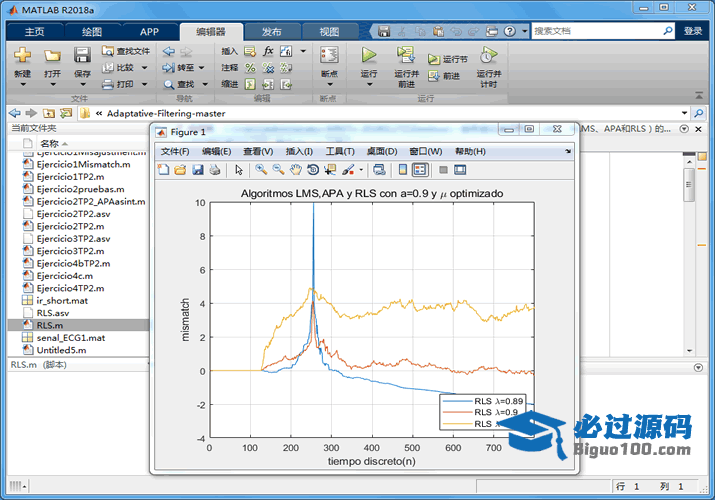Click the 断点 (Breakpoints) icon
Image resolution: width=715 pixels, height=500 pixels.
point(329,55)
